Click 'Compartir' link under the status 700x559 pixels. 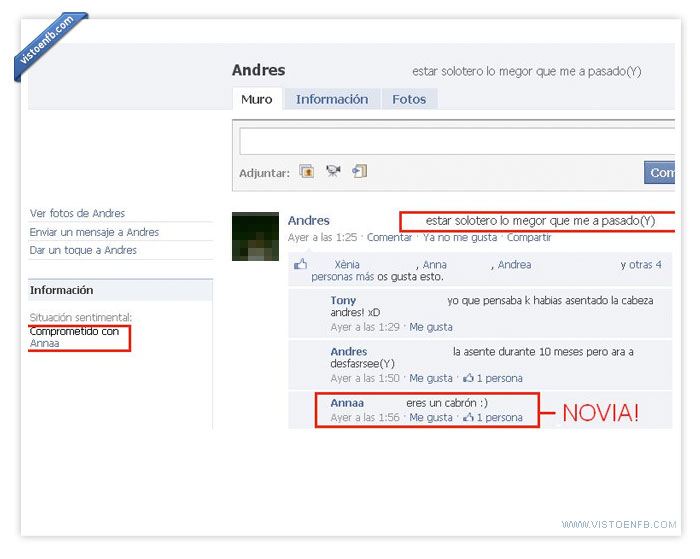pos(528,237)
